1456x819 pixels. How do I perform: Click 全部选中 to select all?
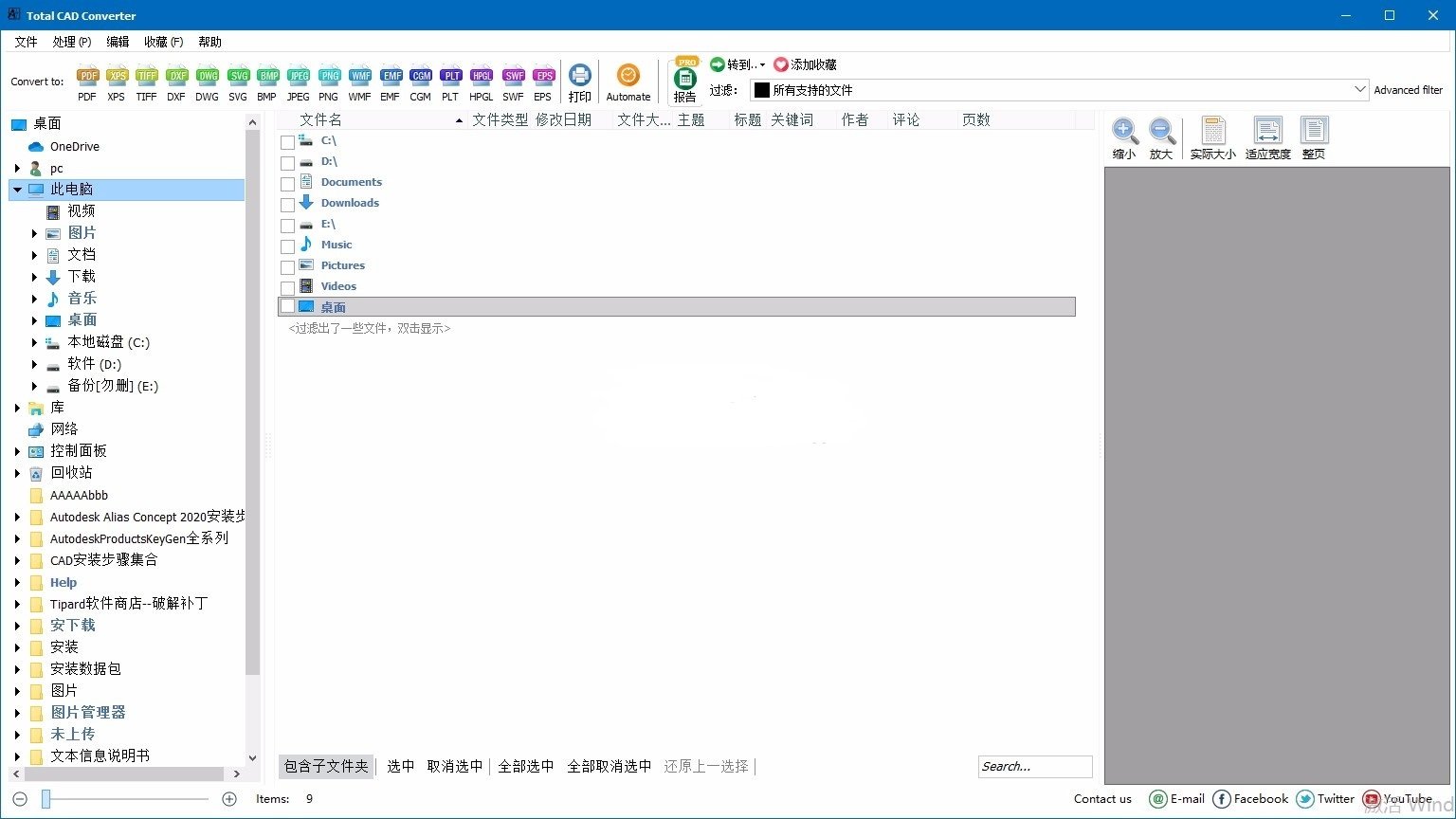tap(526, 766)
